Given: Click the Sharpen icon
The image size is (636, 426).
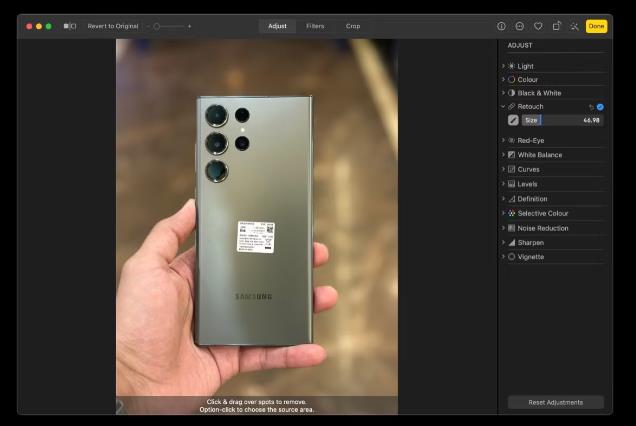Looking at the screenshot, I should tap(511, 242).
